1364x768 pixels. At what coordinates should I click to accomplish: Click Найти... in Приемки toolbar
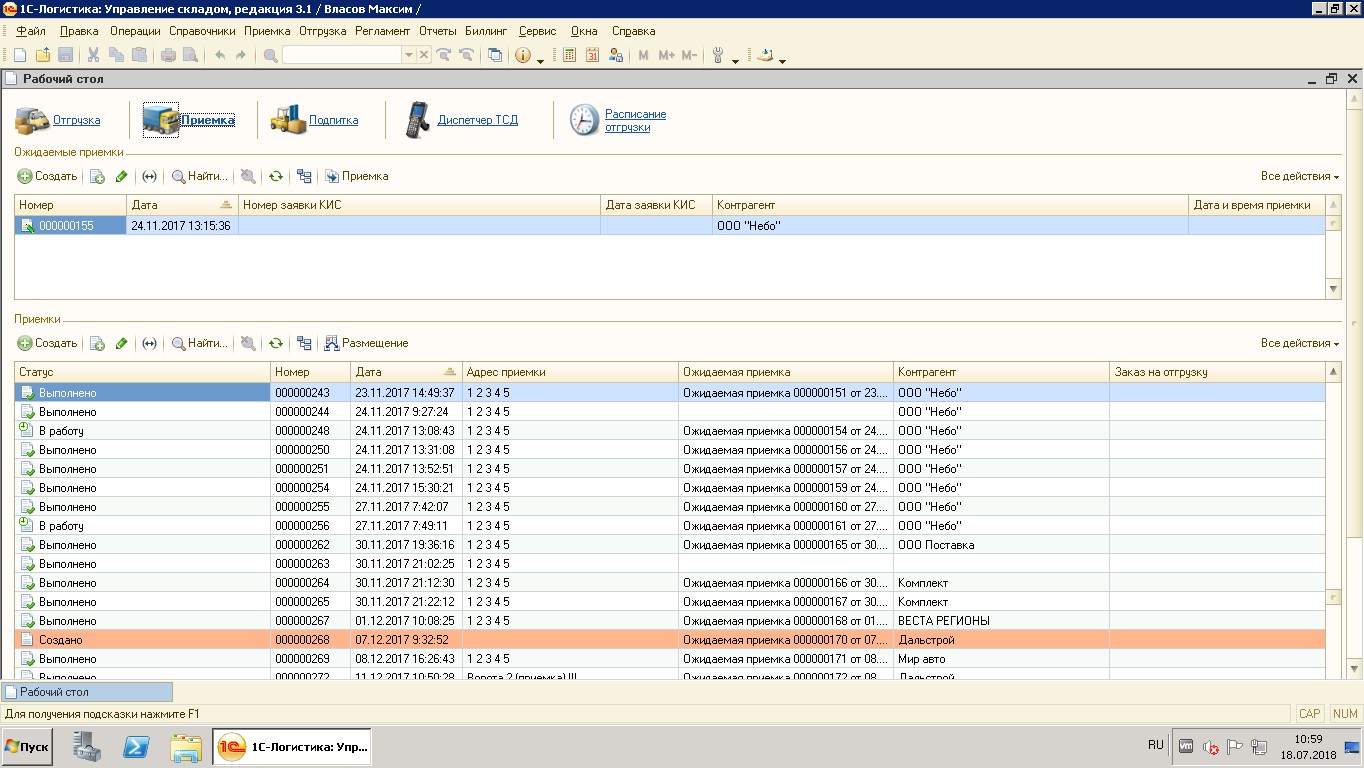point(199,343)
